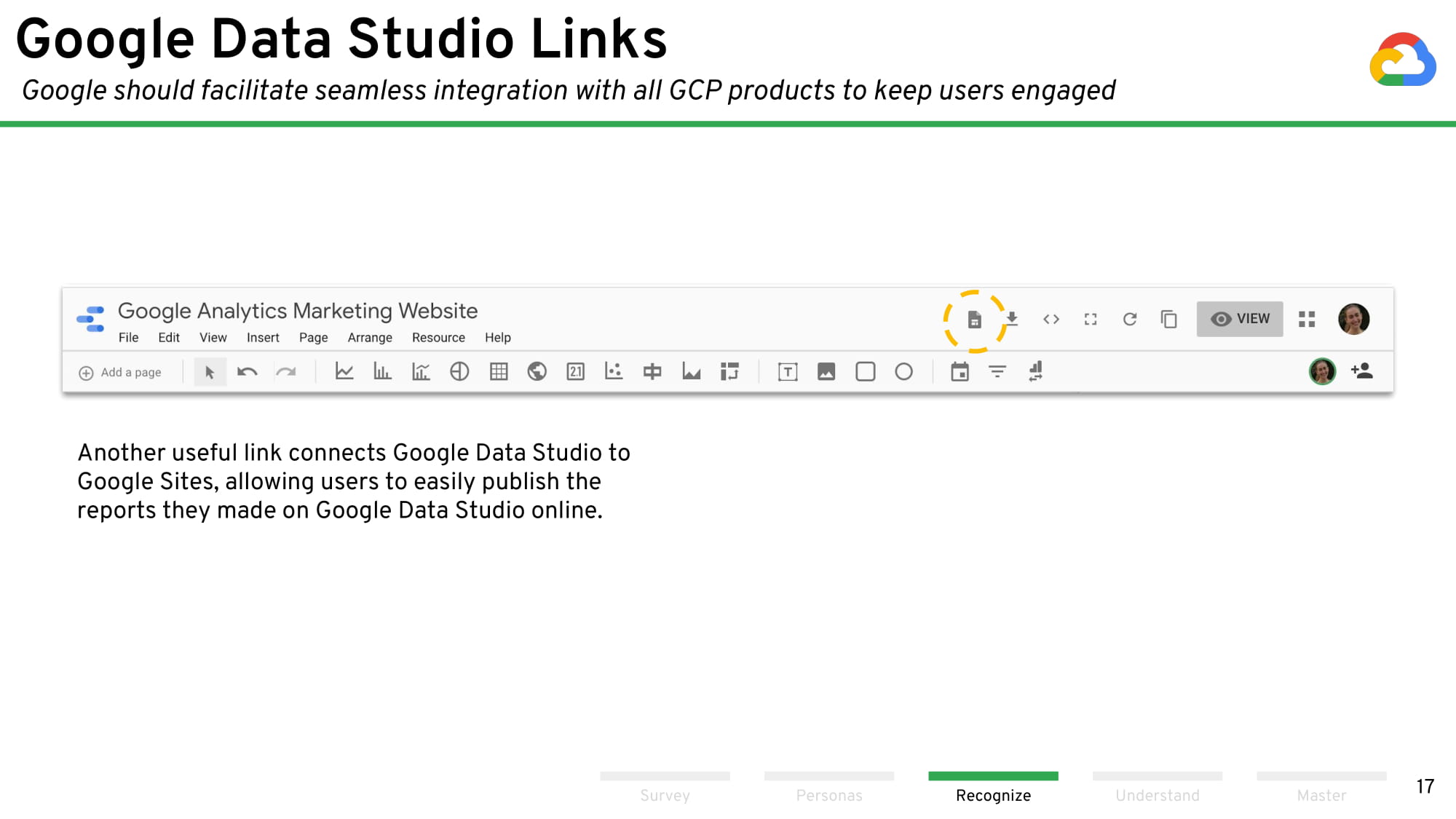
Task: Open the Help menu
Action: (x=498, y=338)
